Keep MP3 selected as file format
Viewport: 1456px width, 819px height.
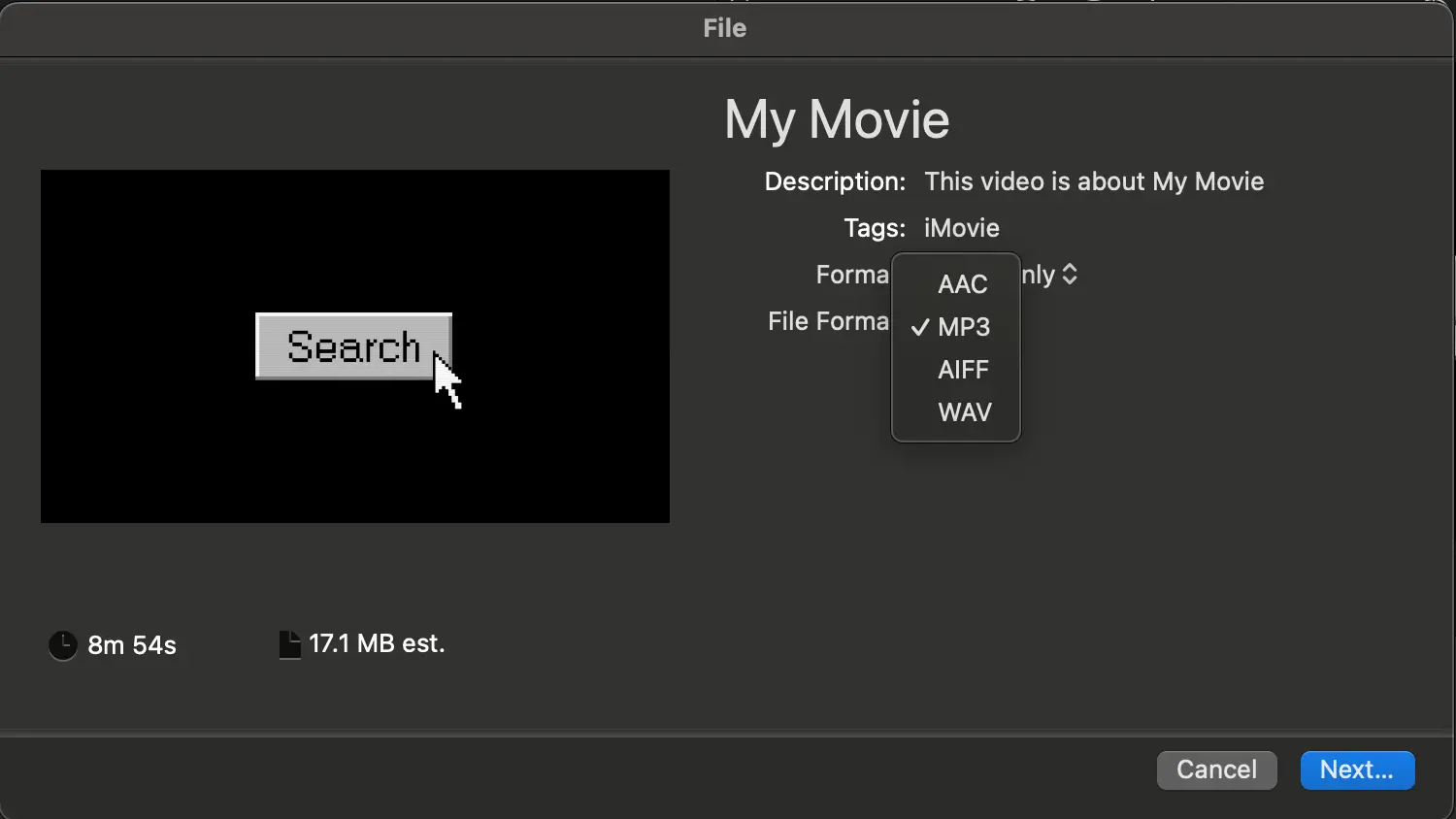(964, 327)
